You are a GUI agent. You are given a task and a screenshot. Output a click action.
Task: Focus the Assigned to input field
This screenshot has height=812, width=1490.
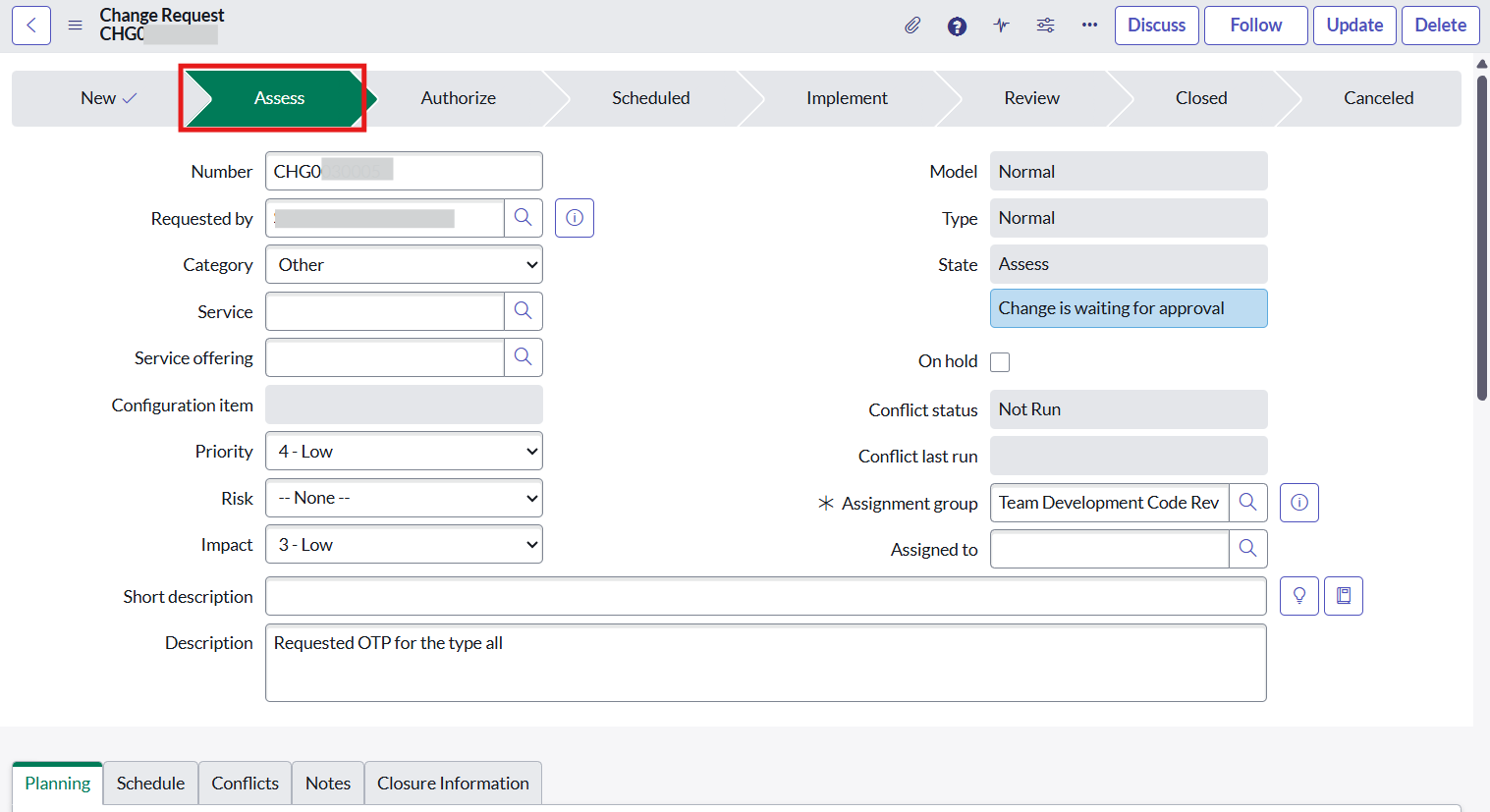tap(1110, 549)
